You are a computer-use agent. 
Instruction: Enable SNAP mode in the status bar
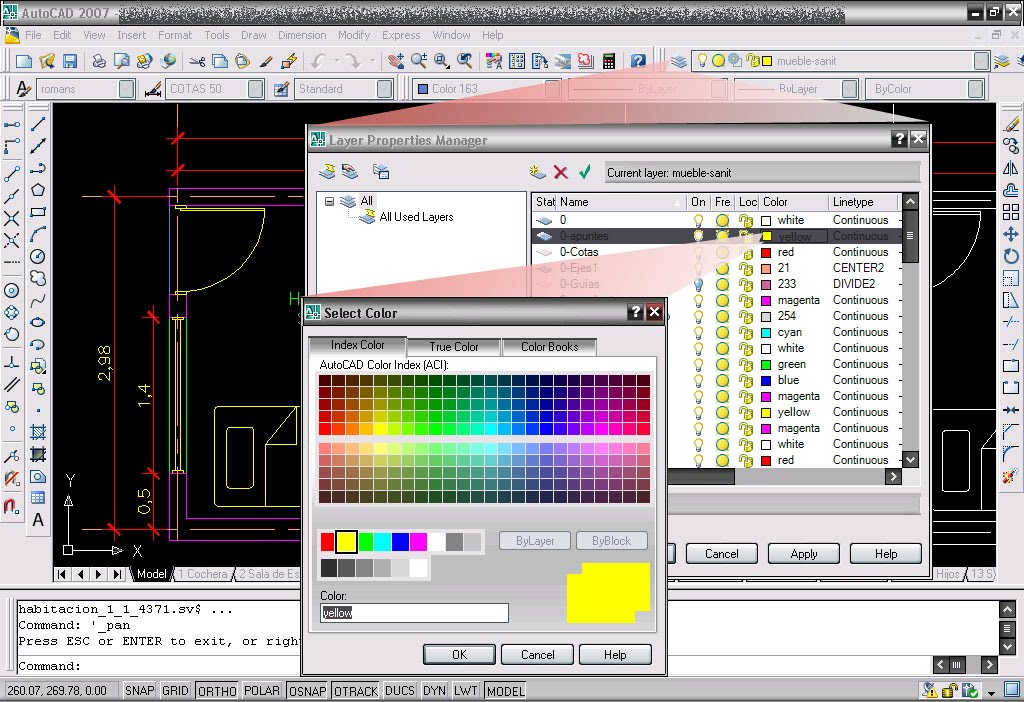pyautogui.click(x=140, y=690)
